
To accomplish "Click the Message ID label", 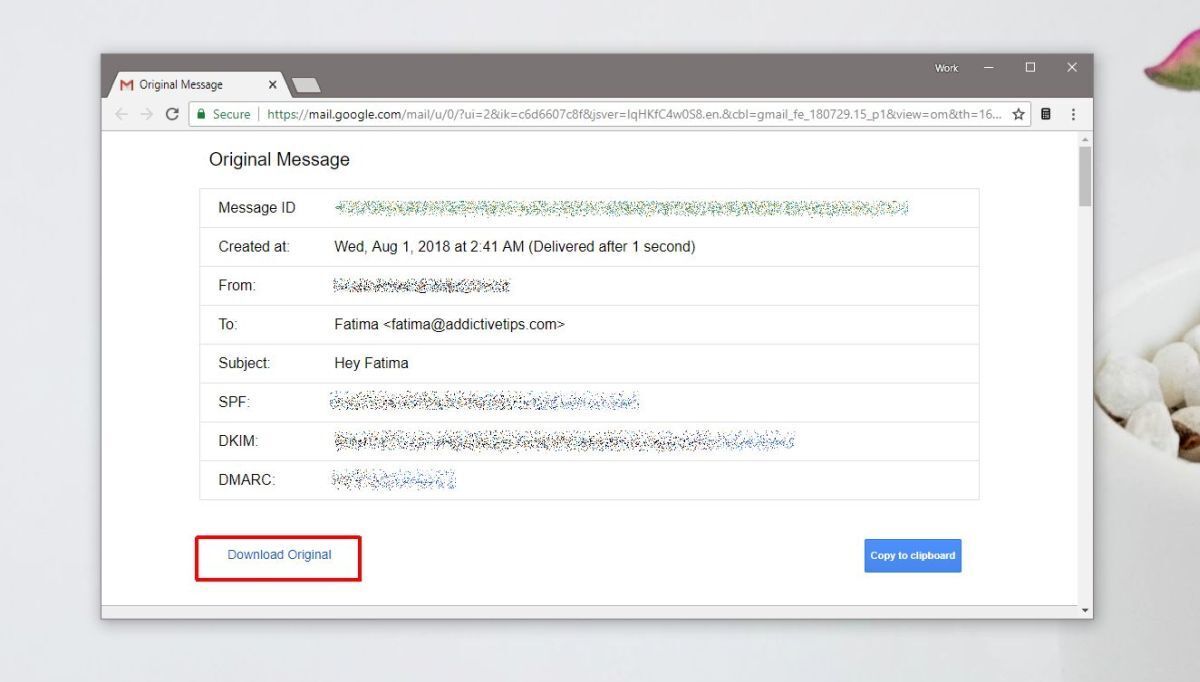I will (x=257, y=208).
